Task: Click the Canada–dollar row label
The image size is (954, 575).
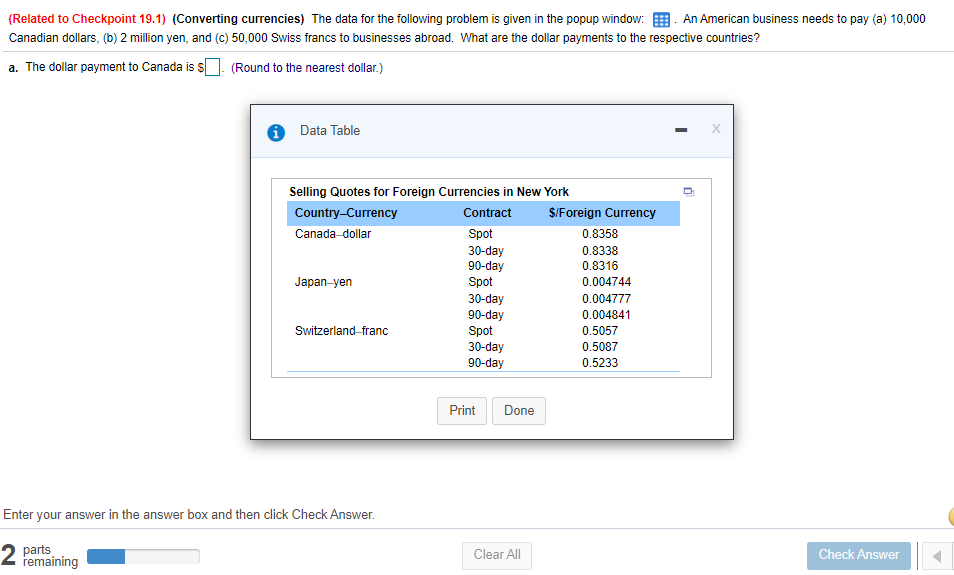Action: (333, 234)
